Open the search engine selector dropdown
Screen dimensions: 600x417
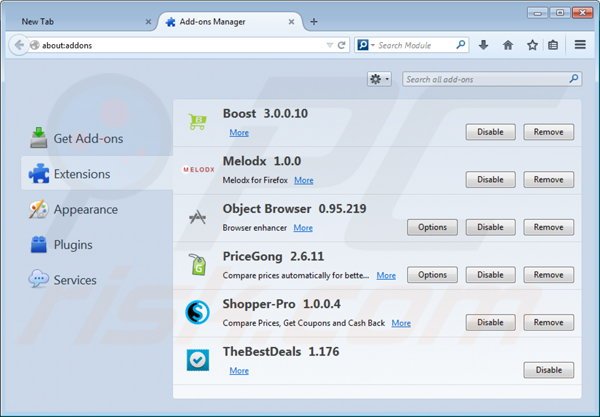click(365, 45)
